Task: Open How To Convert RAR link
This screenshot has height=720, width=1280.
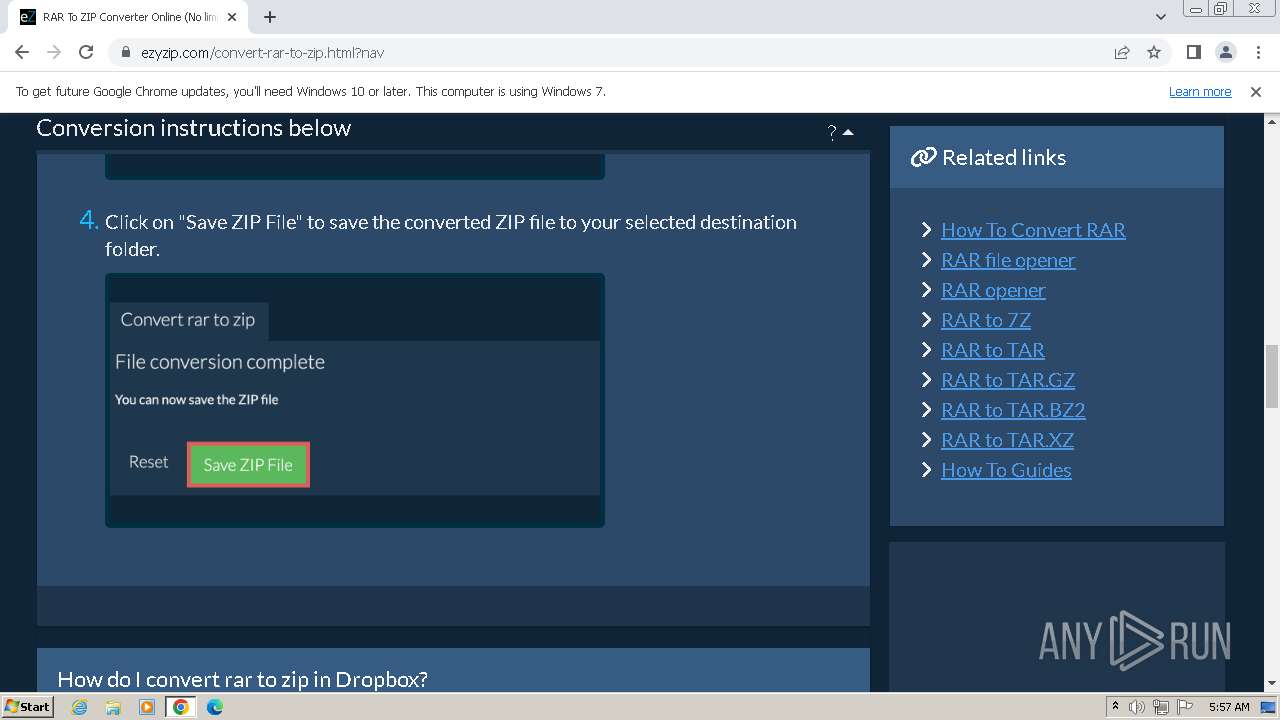Action: [x=1033, y=230]
